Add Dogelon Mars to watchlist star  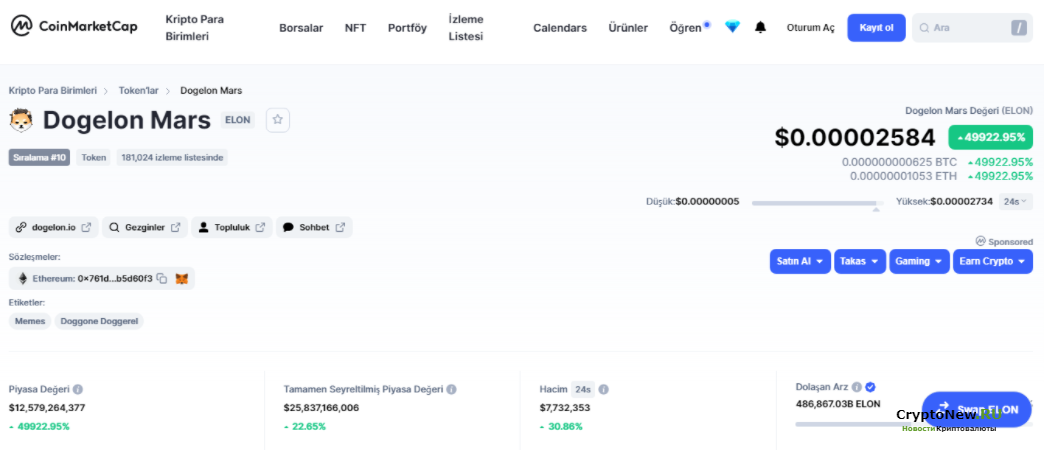(278, 120)
